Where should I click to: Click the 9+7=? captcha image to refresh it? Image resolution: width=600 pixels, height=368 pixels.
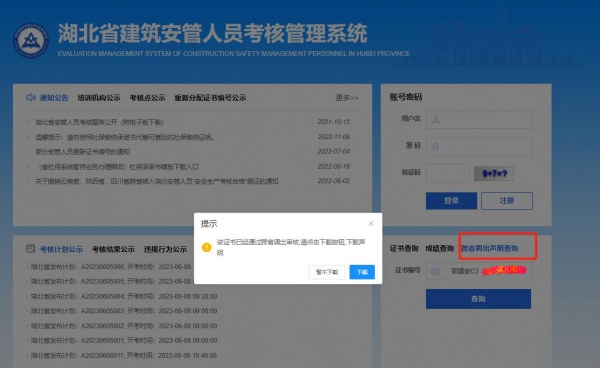point(494,174)
